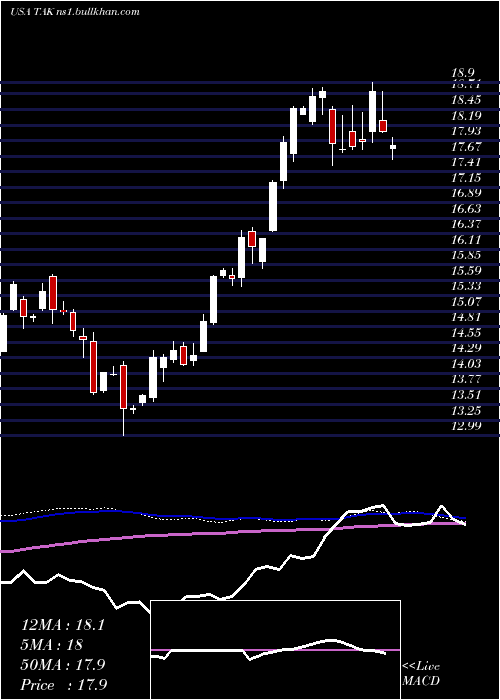
Task: Click the MACD label
Action: coord(421,681)
